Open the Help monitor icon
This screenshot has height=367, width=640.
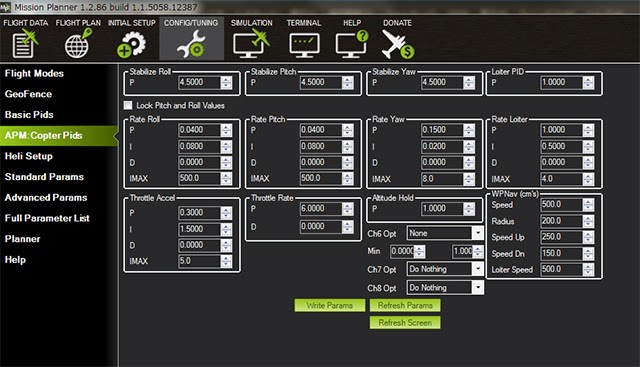pos(351,44)
